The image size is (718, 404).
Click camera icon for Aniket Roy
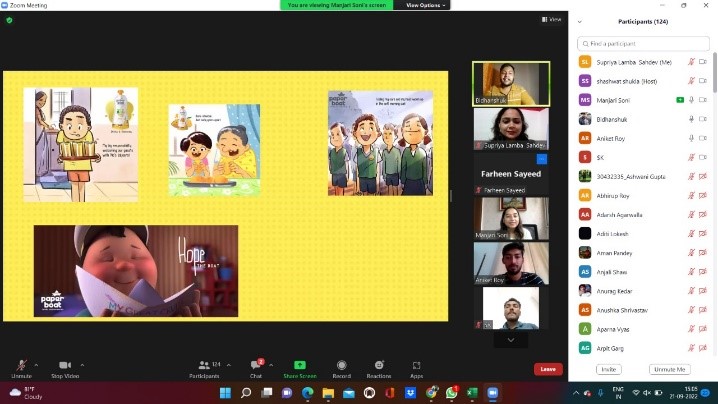point(703,138)
